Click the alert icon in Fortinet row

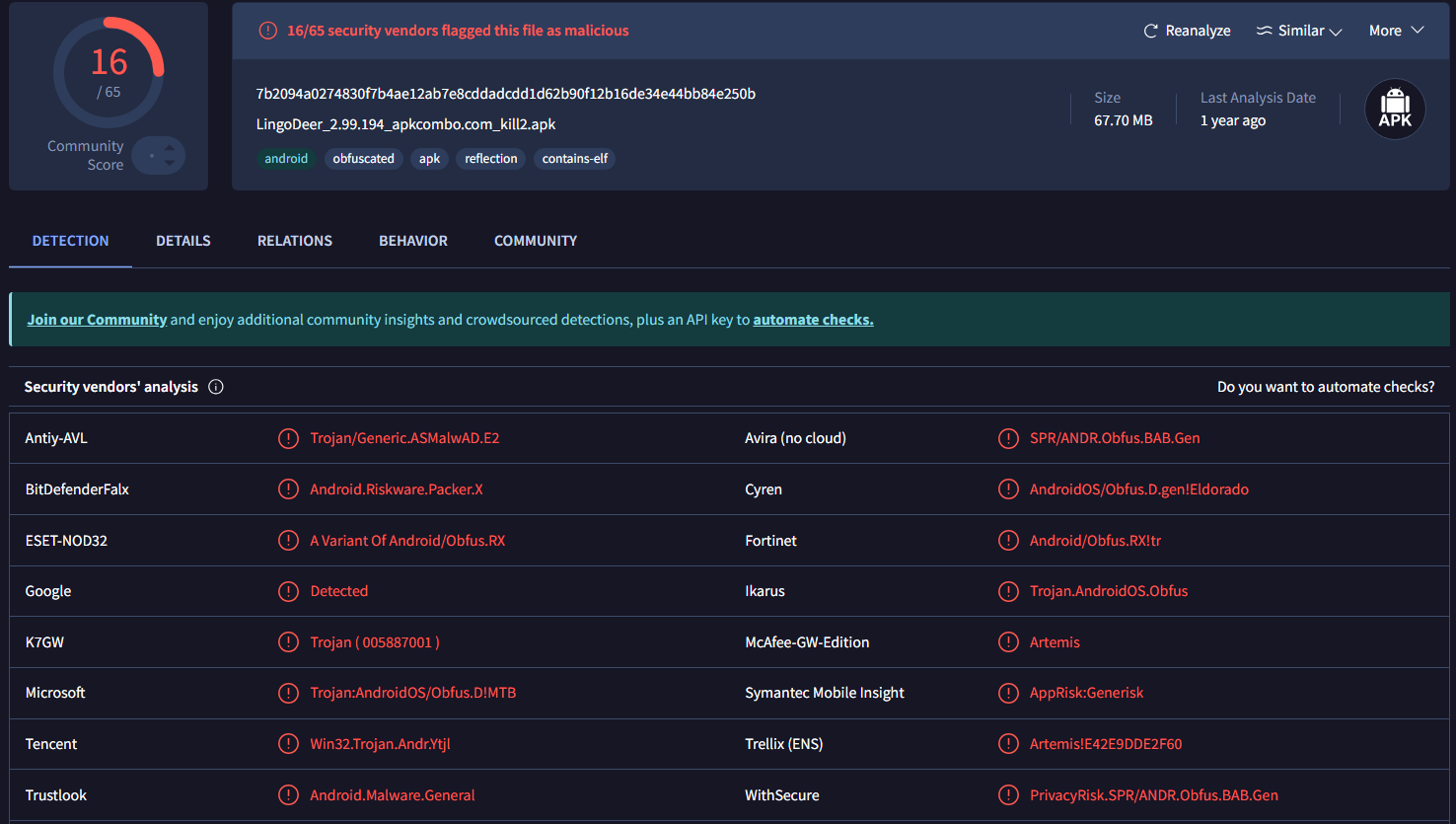1008,541
